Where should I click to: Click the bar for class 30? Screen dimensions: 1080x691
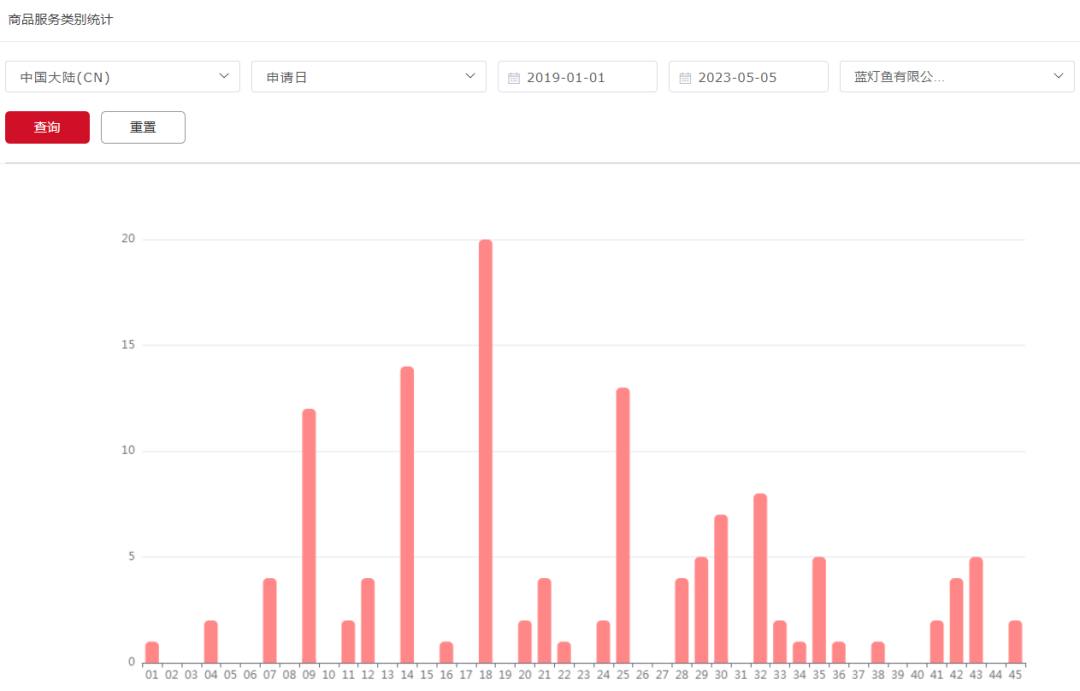click(721, 588)
